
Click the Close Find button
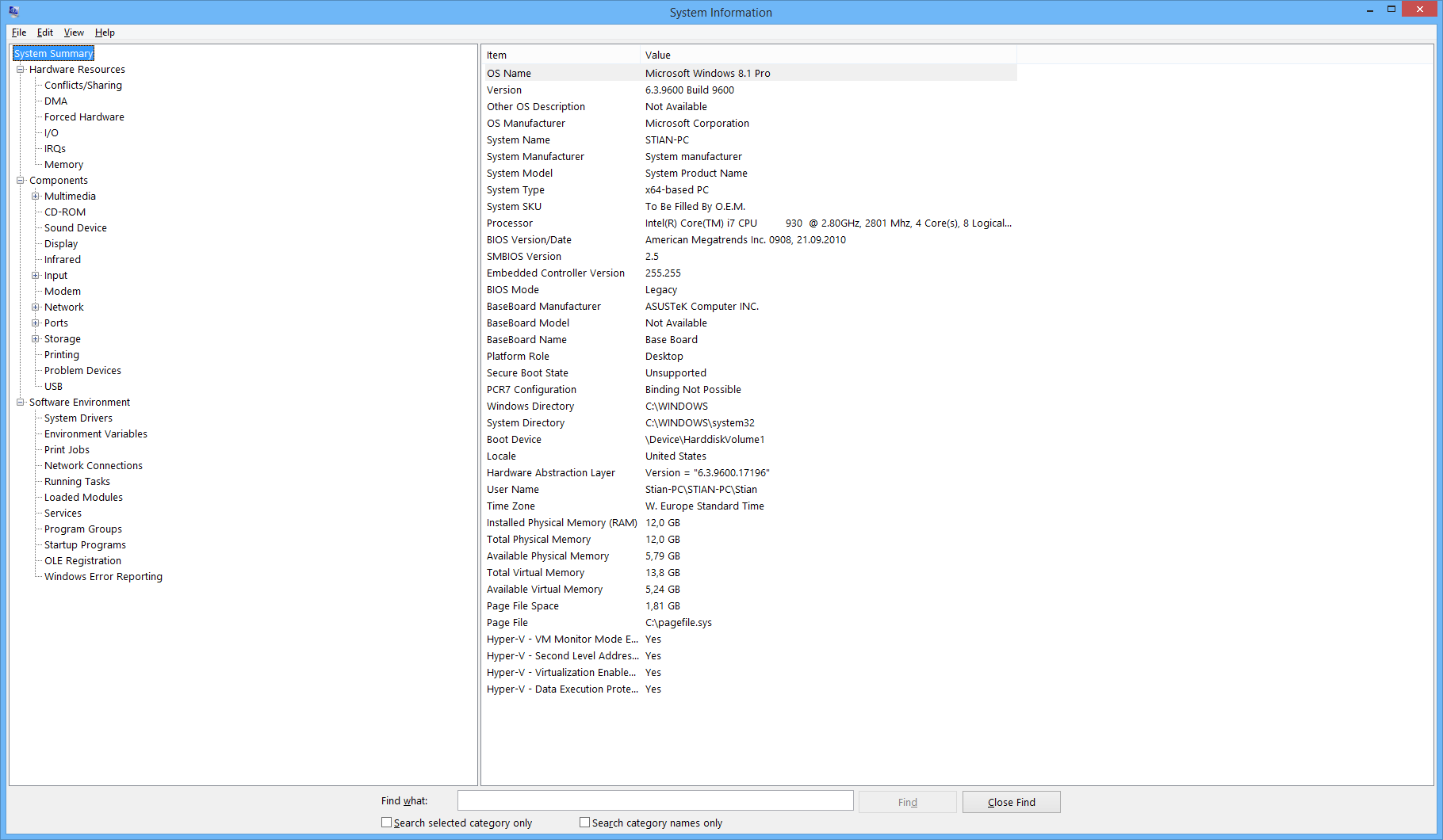(1012, 802)
